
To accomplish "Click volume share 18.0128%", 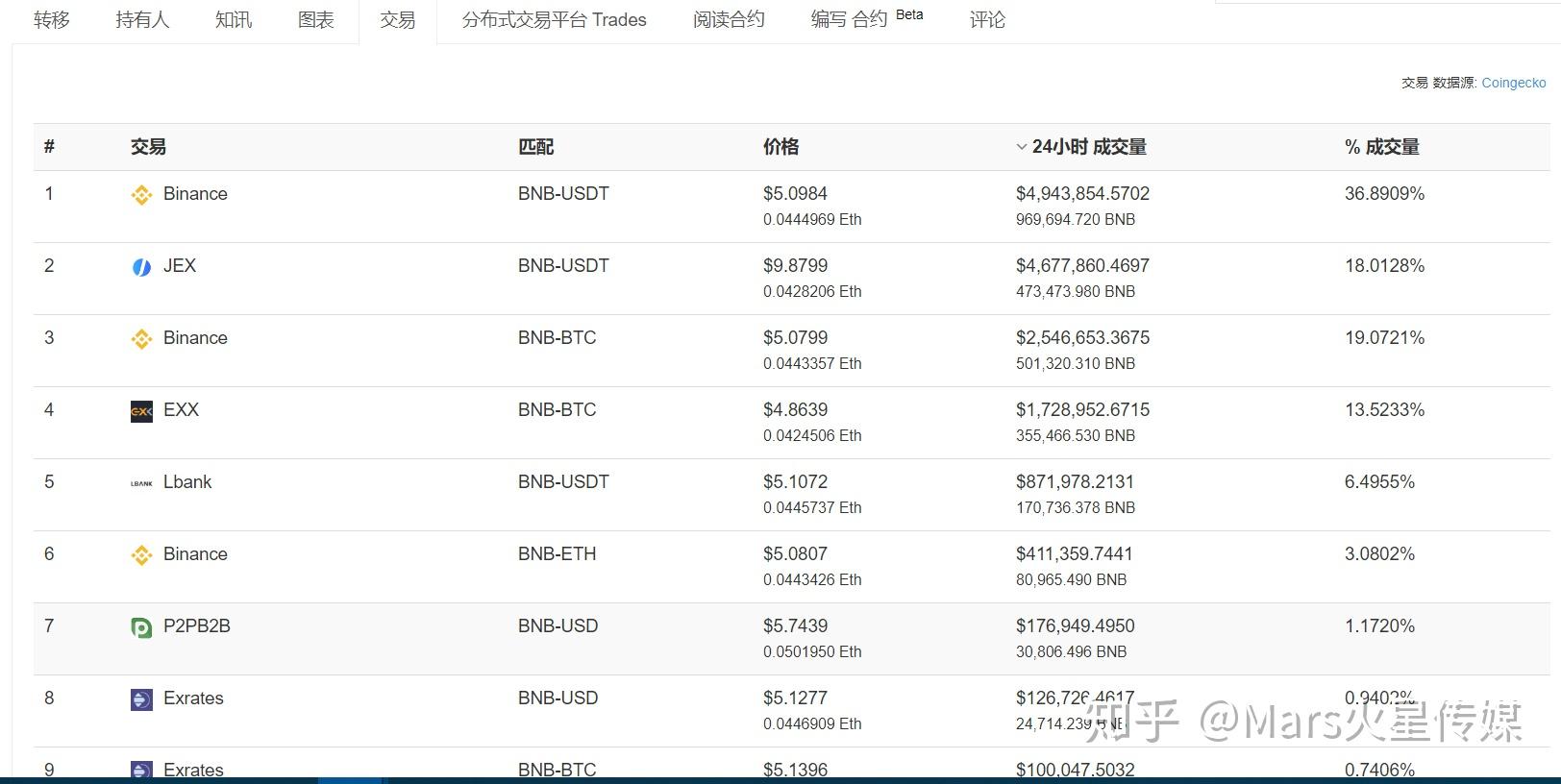I will pyautogui.click(x=1384, y=266).
